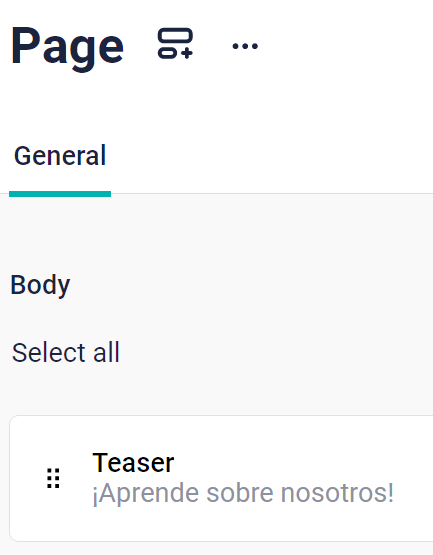Viewport: 433px width, 555px height.
Task: Click the Teaser title text
Action: (133, 463)
